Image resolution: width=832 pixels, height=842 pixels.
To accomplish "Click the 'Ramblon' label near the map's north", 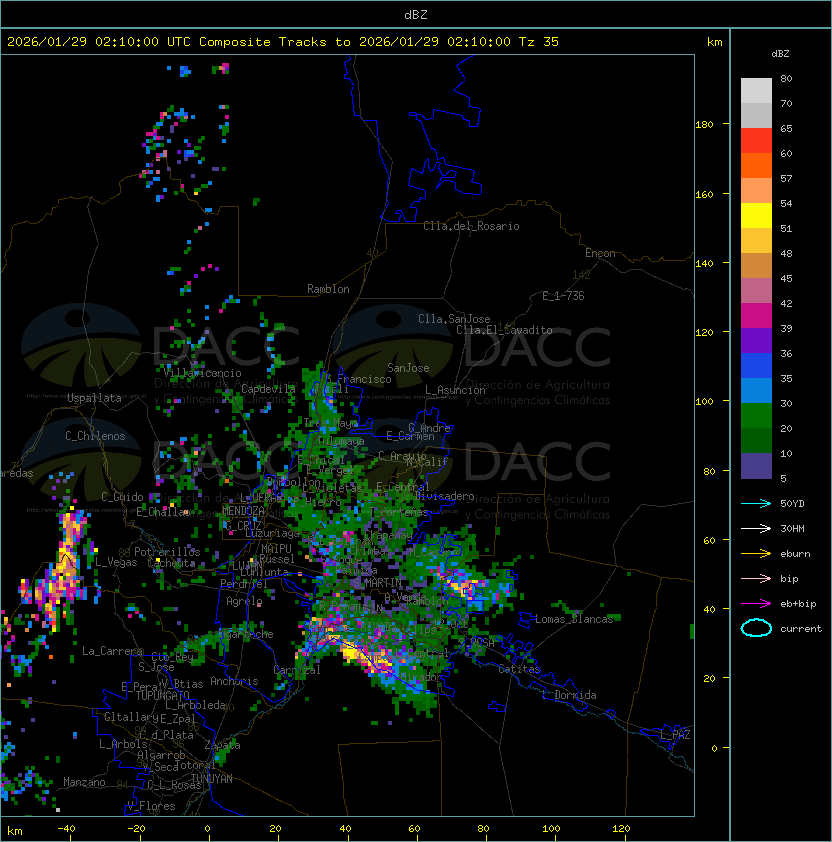I will [328, 289].
